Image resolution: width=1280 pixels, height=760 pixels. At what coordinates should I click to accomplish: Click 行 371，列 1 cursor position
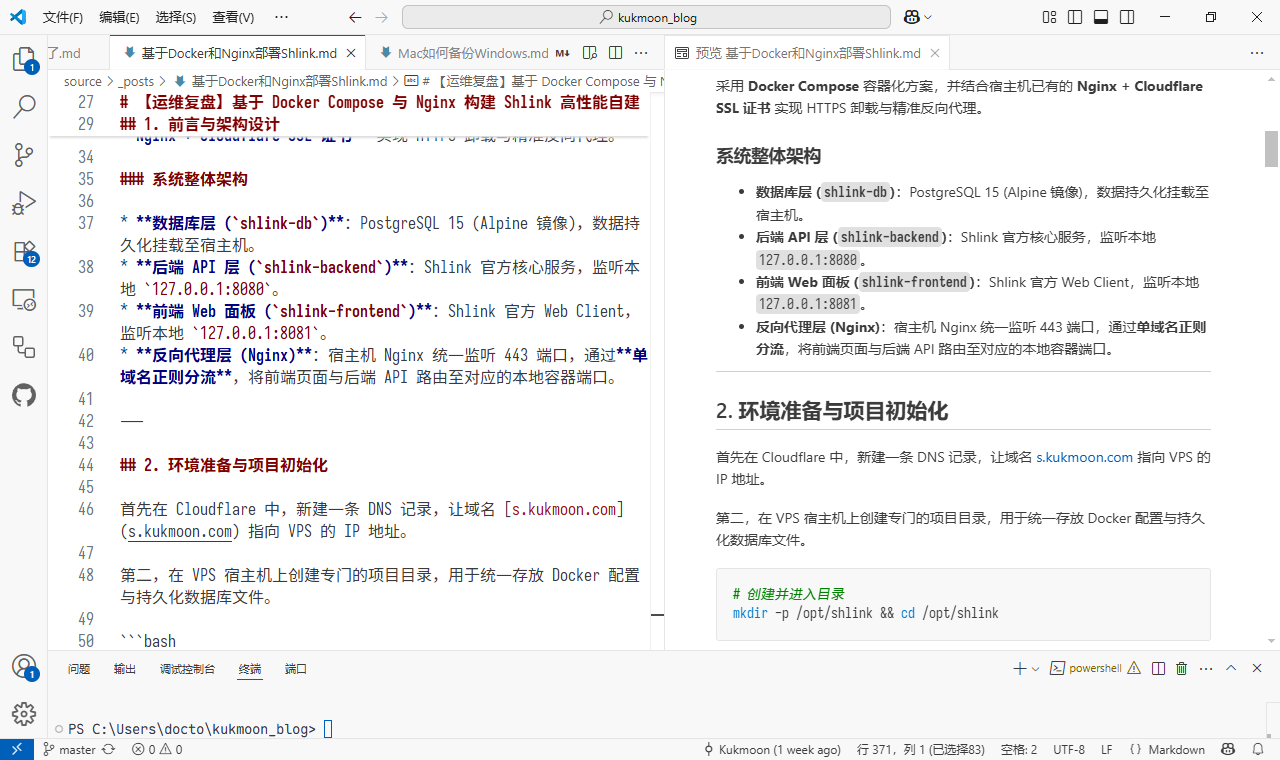[x=921, y=749]
